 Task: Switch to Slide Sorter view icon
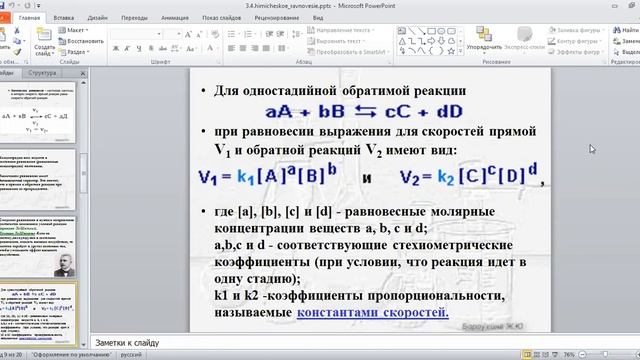tap(537, 355)
